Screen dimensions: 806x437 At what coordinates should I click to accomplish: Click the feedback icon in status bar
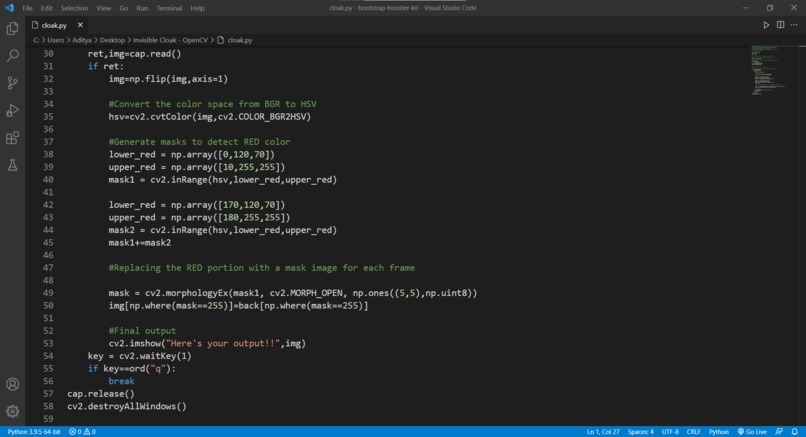(x=779, y=431)
